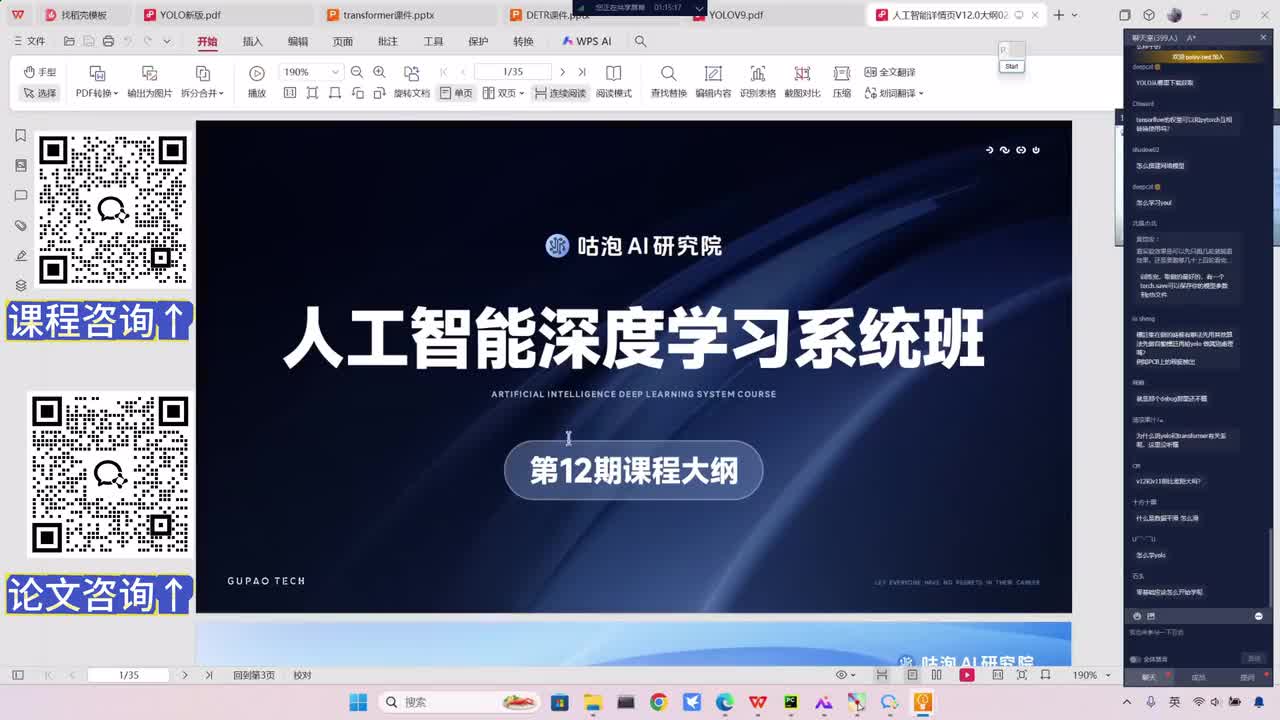
Task: Click the red play button in status bar
Action: (967, 675)
